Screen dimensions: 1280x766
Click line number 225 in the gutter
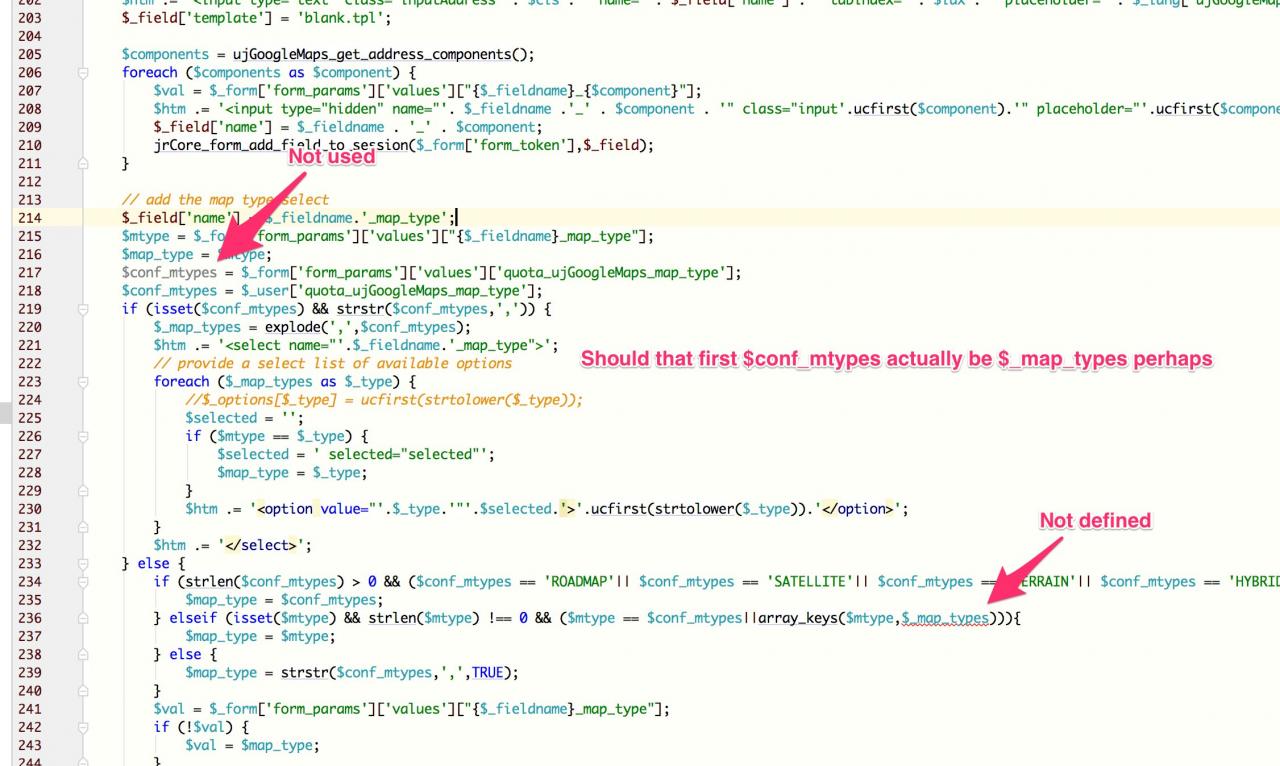(29, 418)
